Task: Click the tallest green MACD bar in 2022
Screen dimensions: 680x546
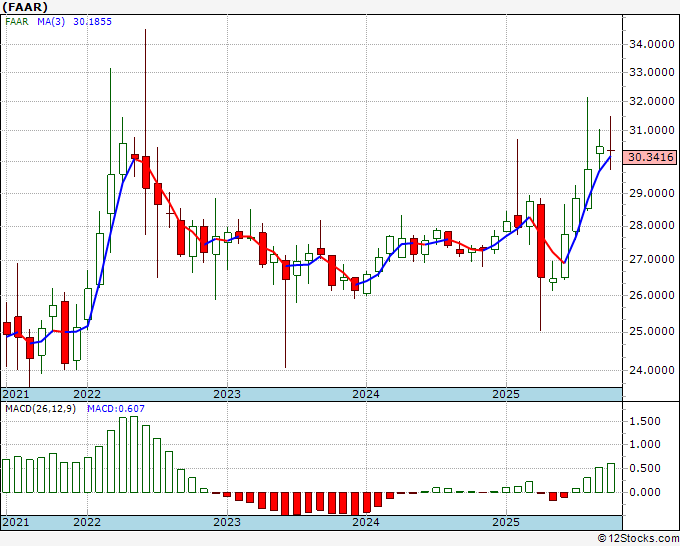Action: (x=134, y=454)
